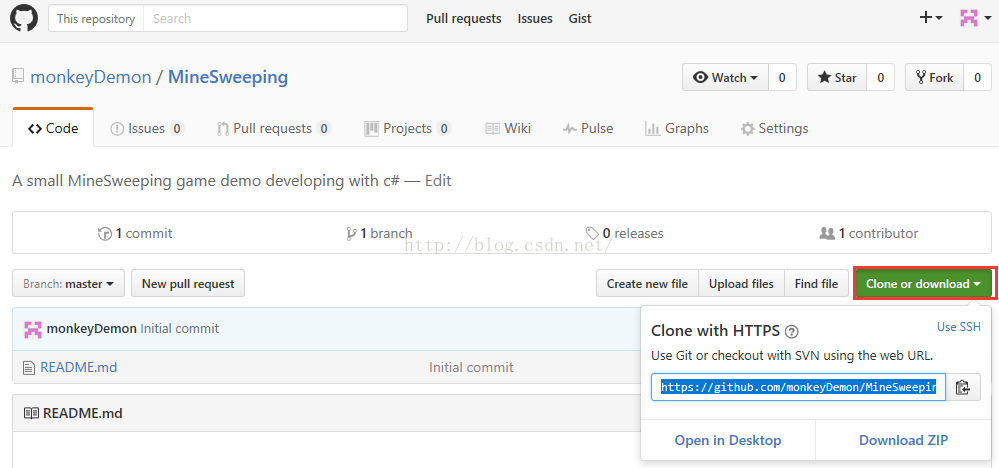Click the GitHub Octocat logo
The width and height of the screenshot is (999, 468).
[24, 18]
